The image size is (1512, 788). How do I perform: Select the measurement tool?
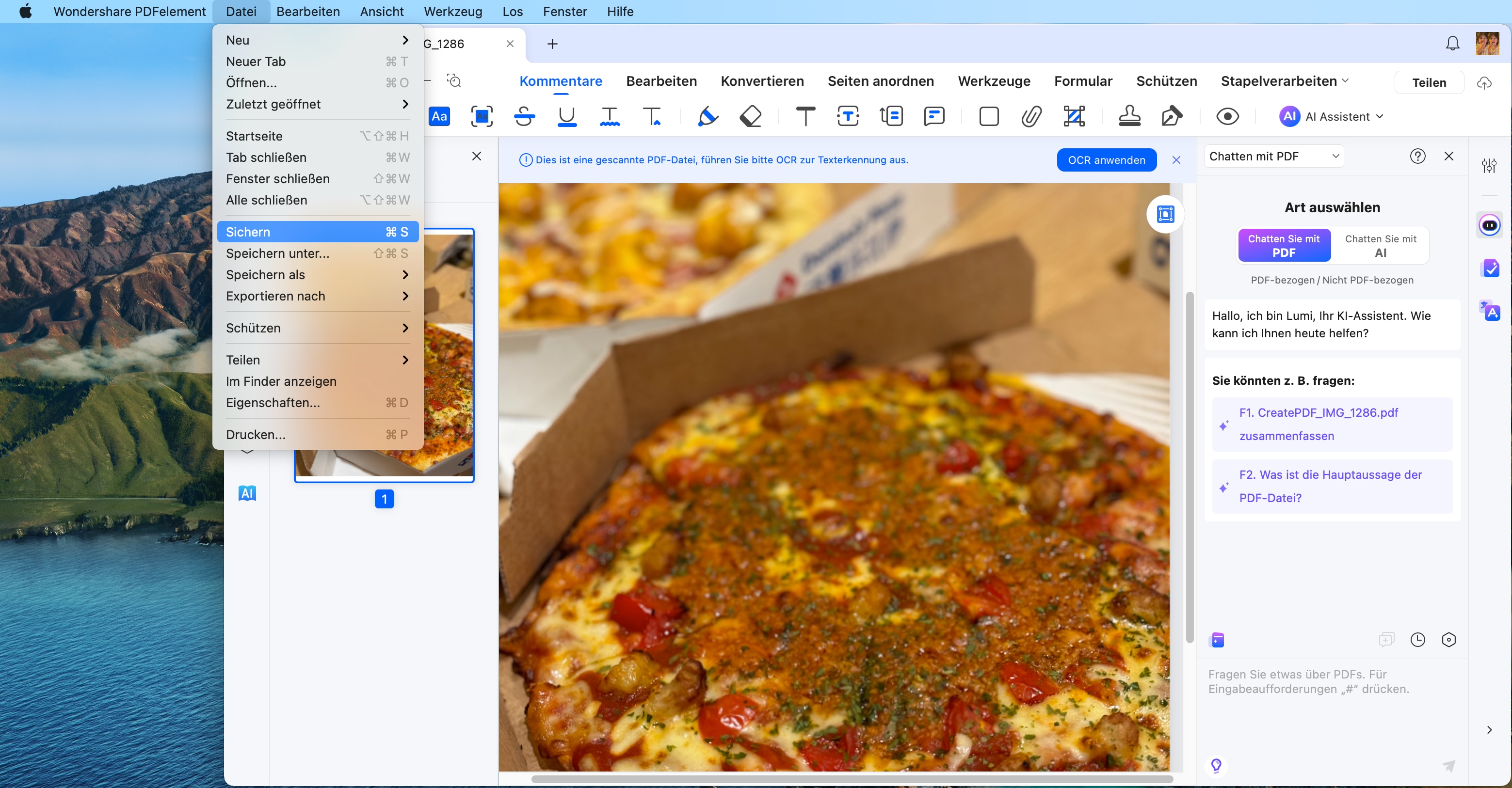(x=1074, y=116)
